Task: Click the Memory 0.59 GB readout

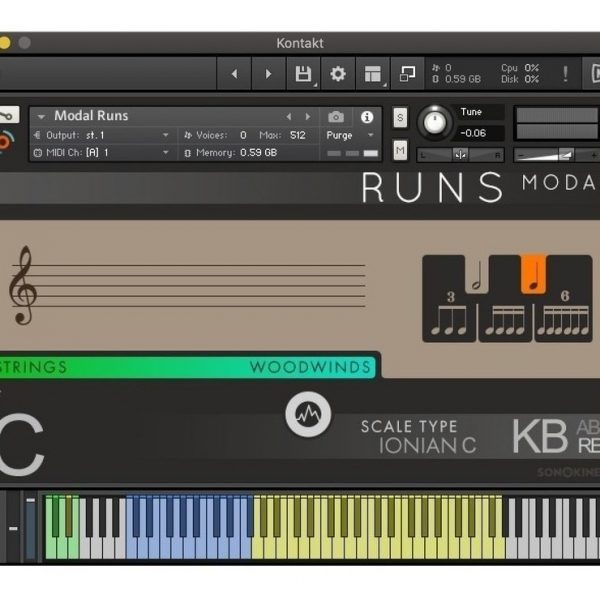Action: (230, 153)
